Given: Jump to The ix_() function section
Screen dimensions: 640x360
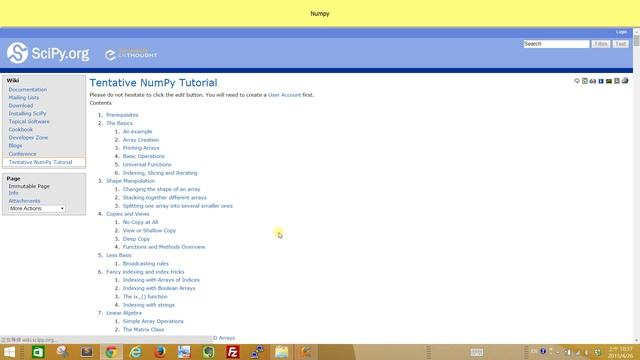Looking at the screenshot, I should coord(145,297).
